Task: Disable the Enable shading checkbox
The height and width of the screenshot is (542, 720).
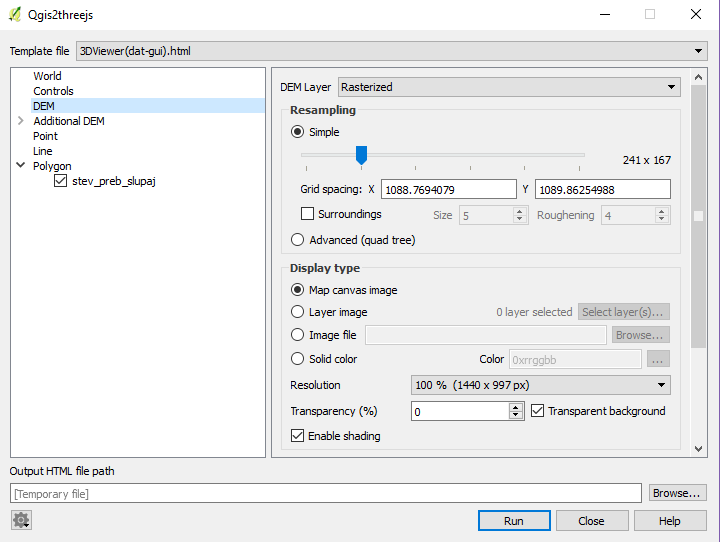Action: 298,435
